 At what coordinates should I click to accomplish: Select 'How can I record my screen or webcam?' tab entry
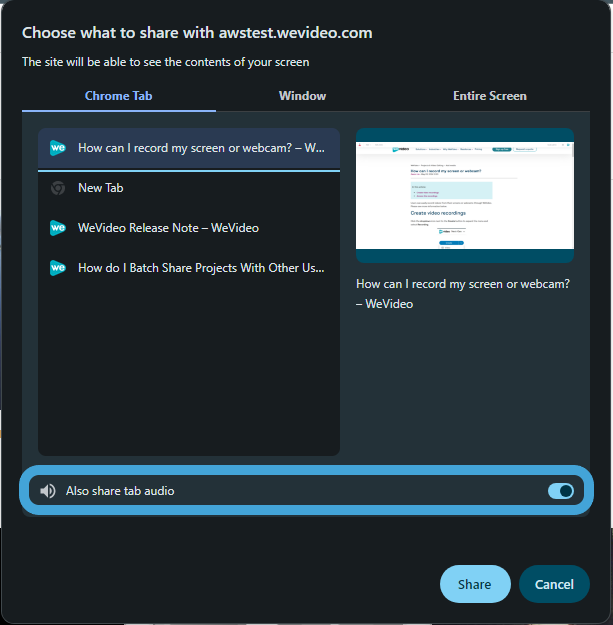[x=189, y=148]
